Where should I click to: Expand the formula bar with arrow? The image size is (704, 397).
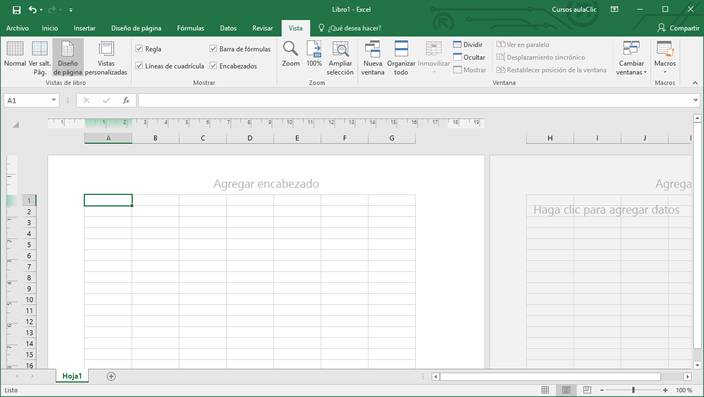[695, 100]
